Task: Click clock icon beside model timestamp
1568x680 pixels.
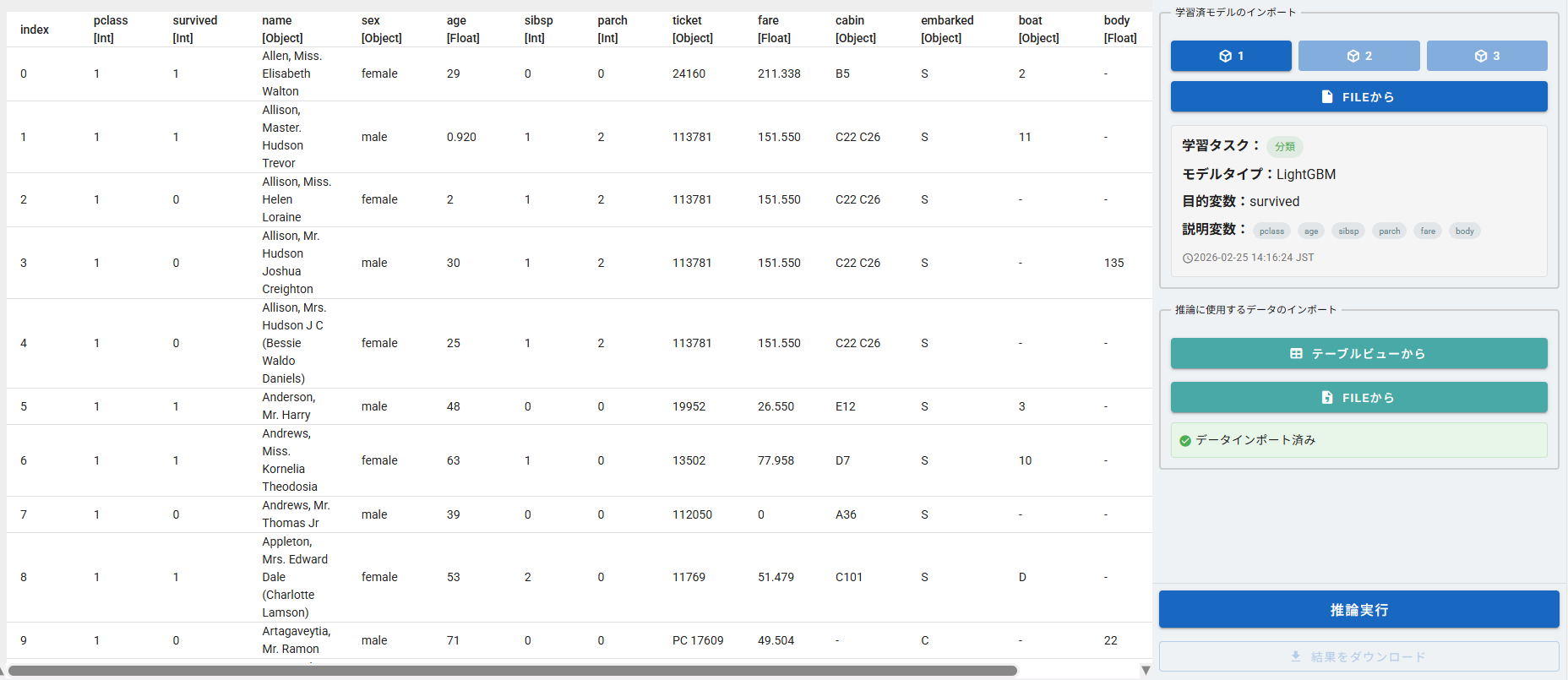Action: pos(1187,258)
